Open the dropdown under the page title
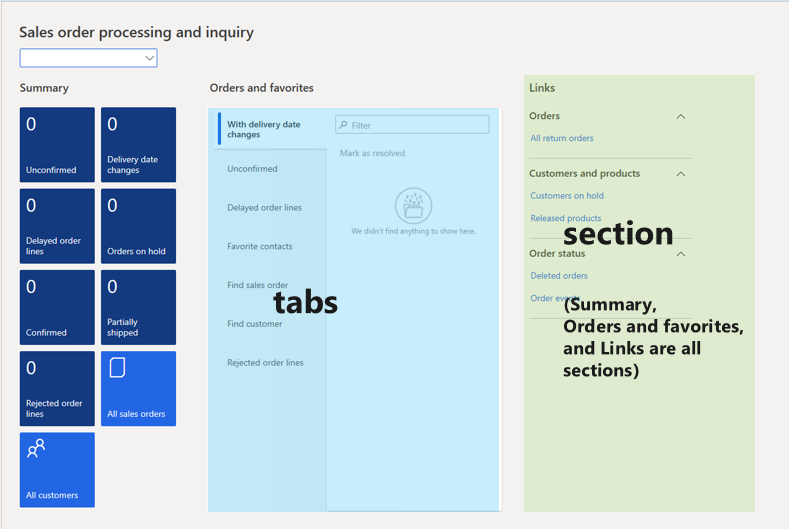The image size is (789, 529). pos(89,58)
